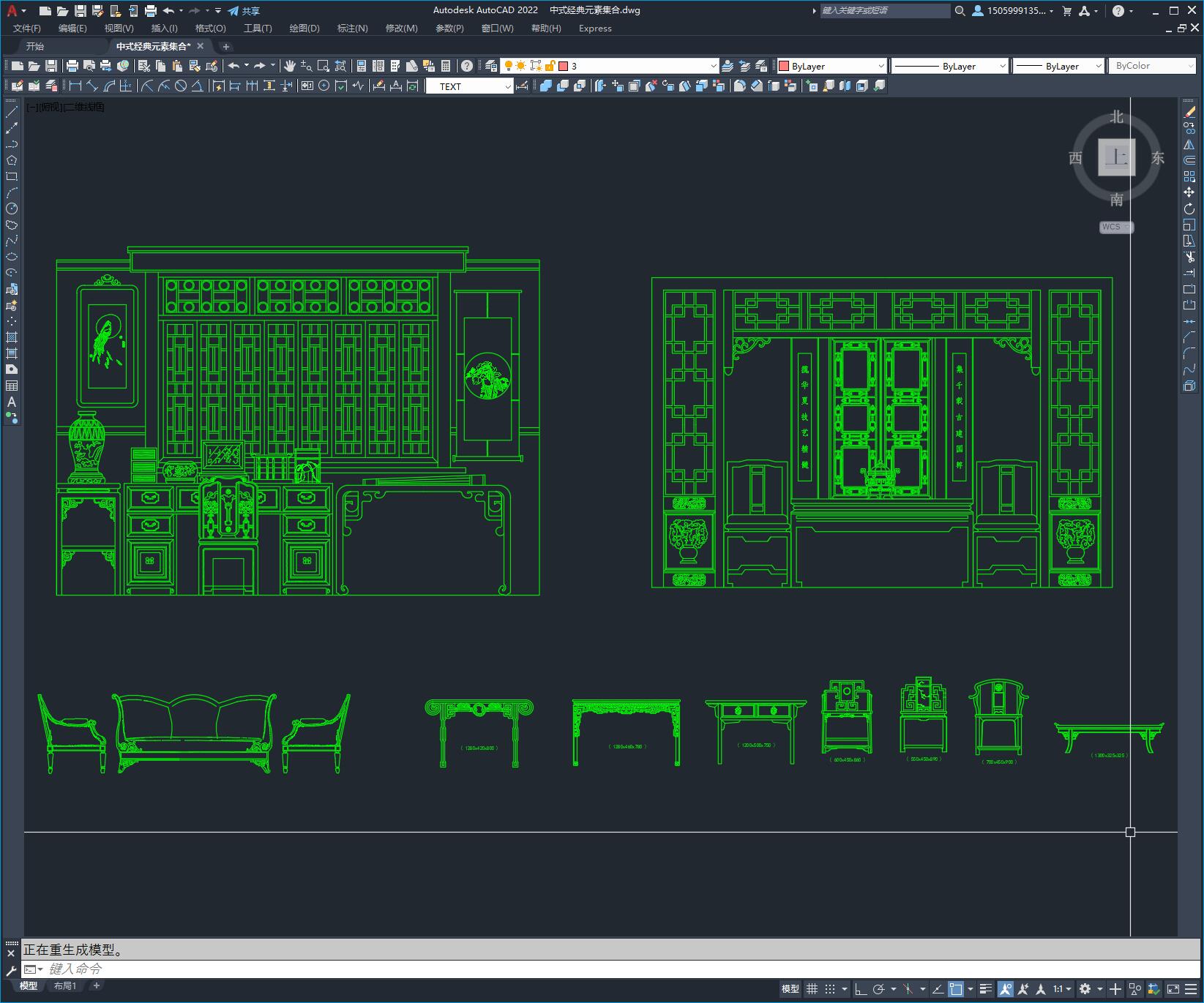
Task: Choose the Rectangle drawing tool
Action: [x=12, y=176]
